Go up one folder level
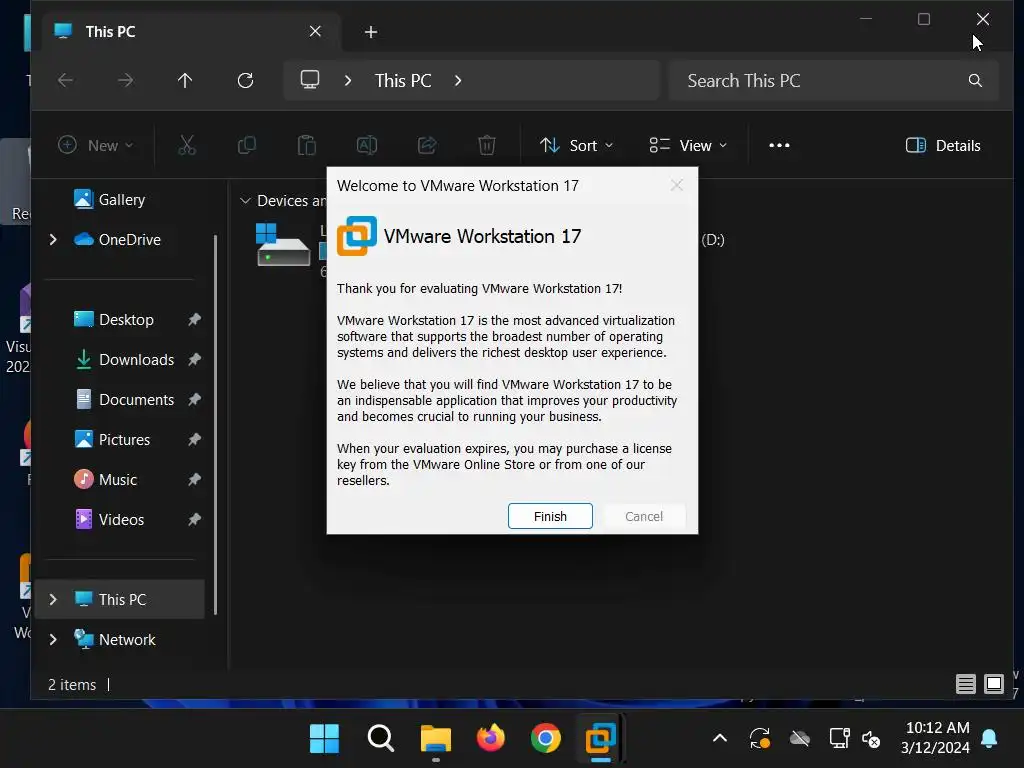Viewport: 1024px width, 768px height. (x=185, y=80)
